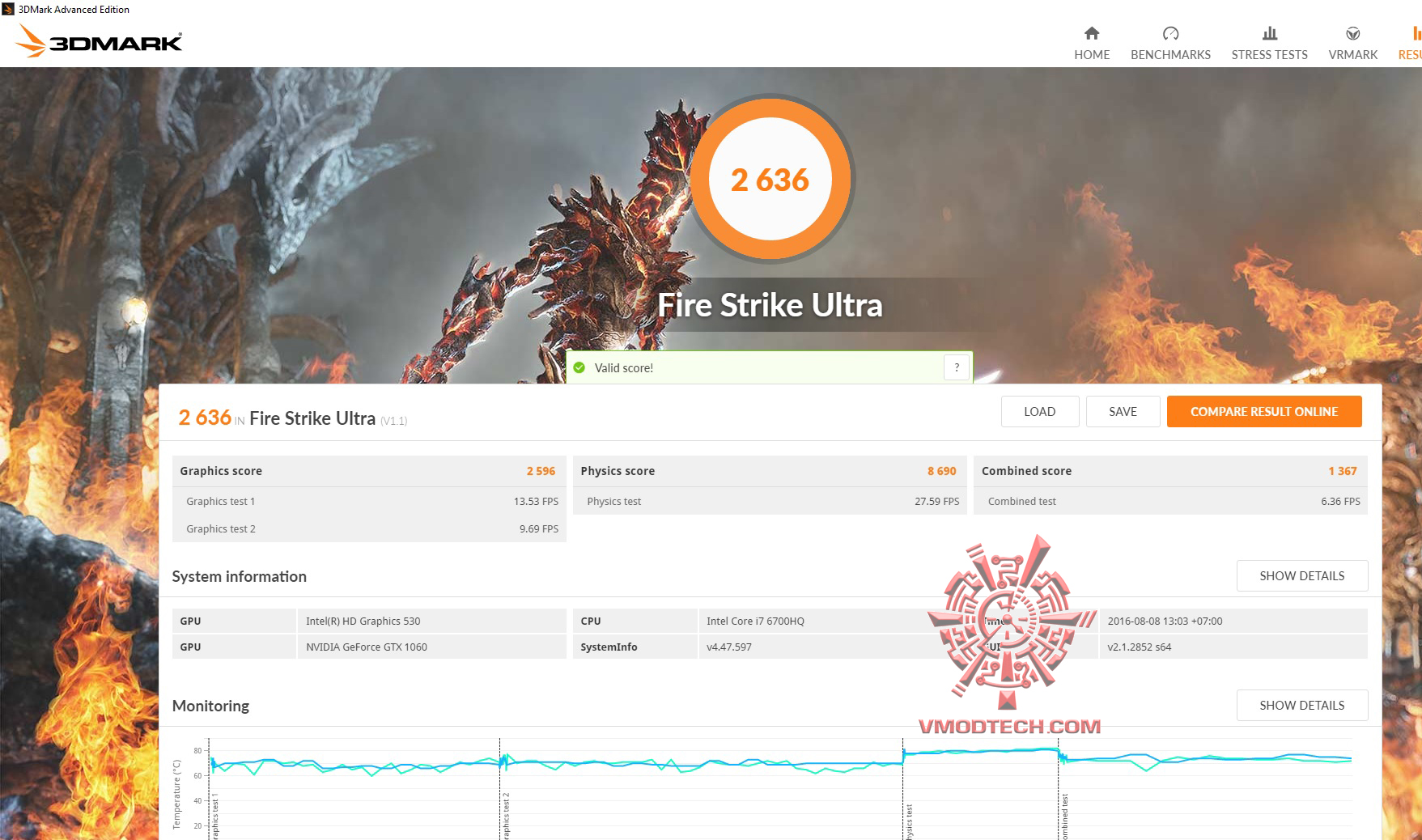
Task: Click the Combined test row label
Action: [x=1022, y=501]
